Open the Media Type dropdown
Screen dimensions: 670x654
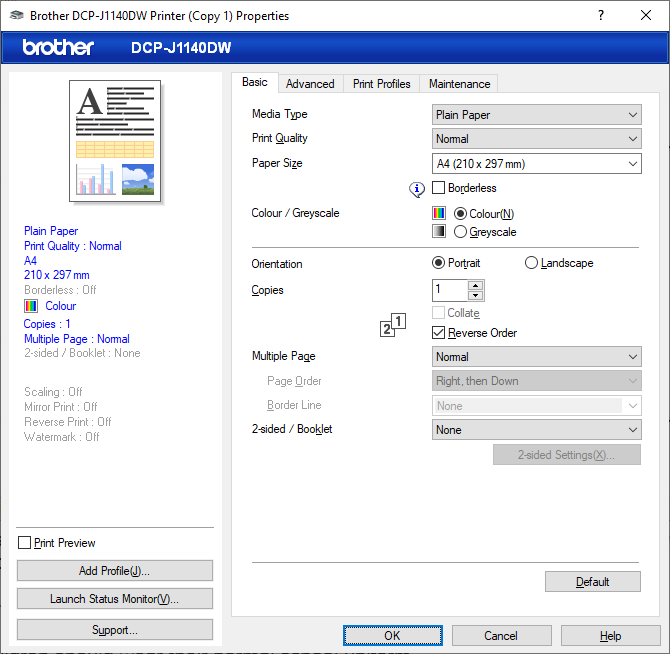pos(536,115)
